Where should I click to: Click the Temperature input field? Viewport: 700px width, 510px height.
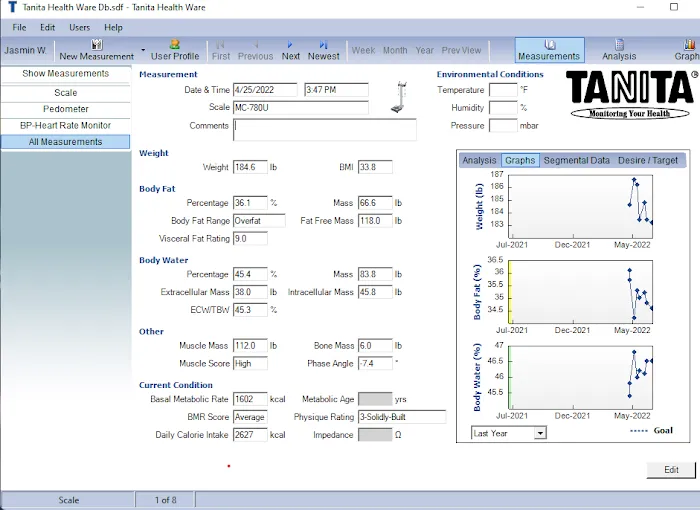point(502,90)
